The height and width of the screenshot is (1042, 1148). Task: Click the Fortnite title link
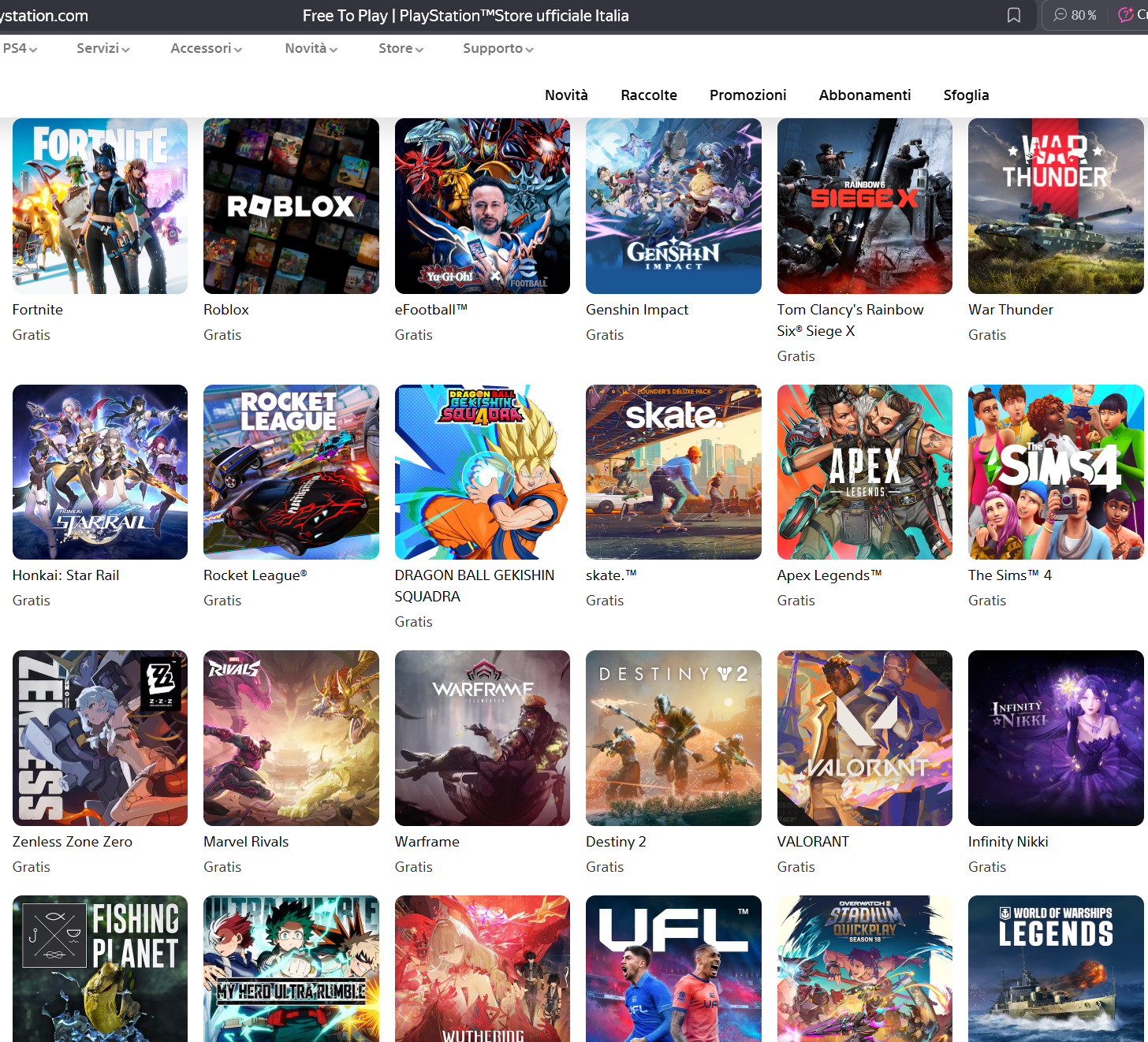pos(38,310)
